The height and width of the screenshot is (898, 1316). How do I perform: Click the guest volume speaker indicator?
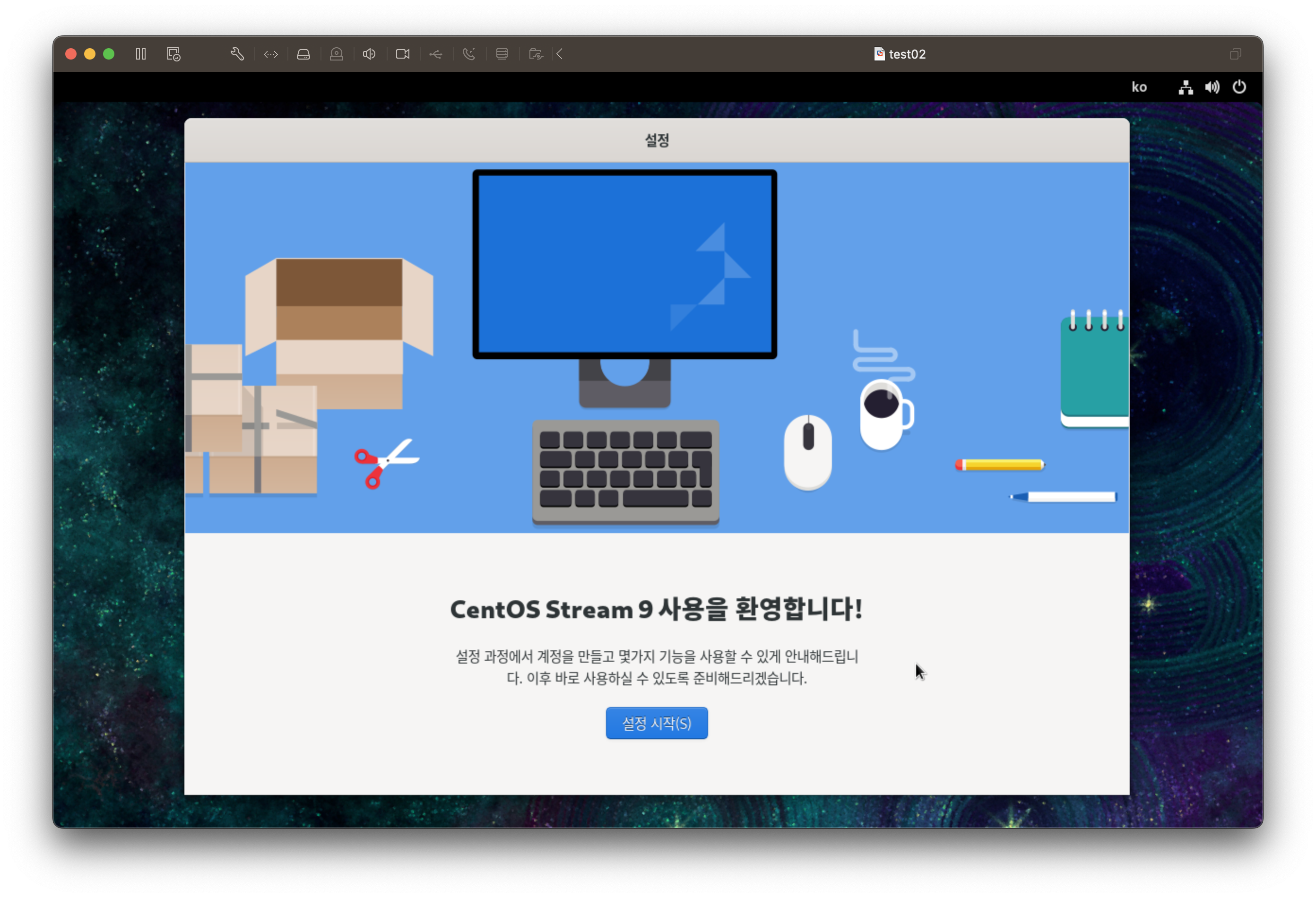1212,87
